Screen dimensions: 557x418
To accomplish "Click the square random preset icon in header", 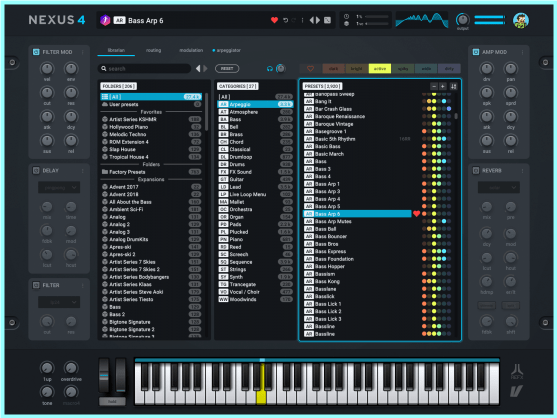I will click(328, 20).
